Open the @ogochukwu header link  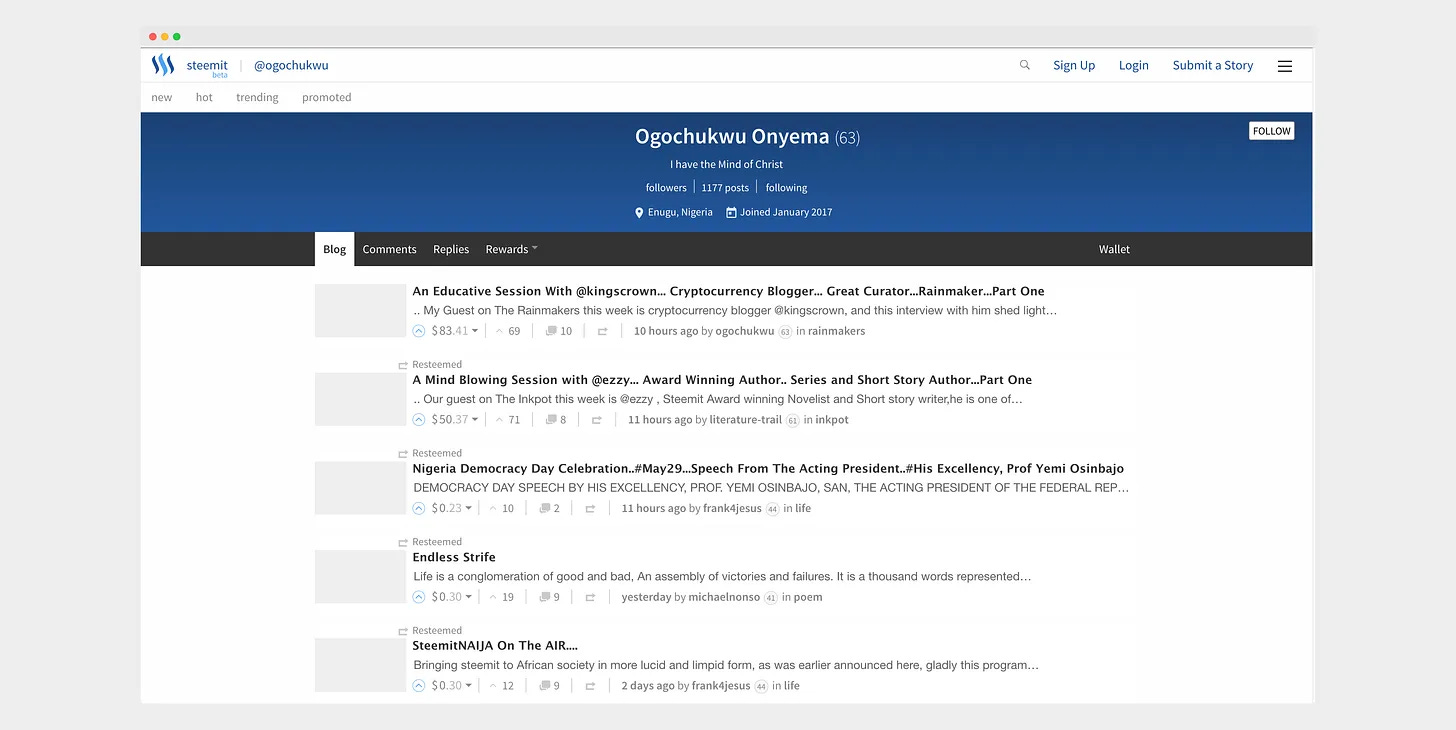click(291, 65)
